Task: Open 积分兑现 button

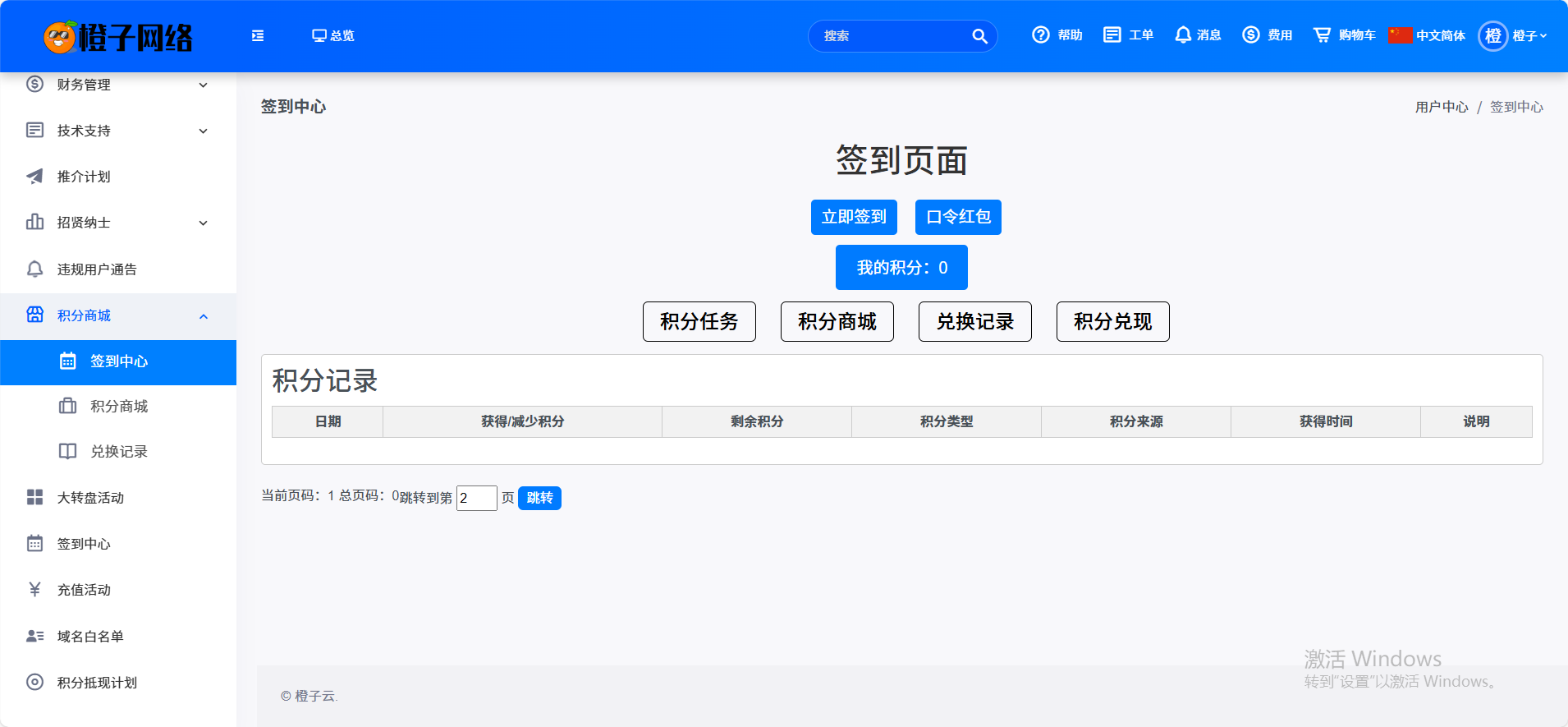Action: tap(1113, 321)
